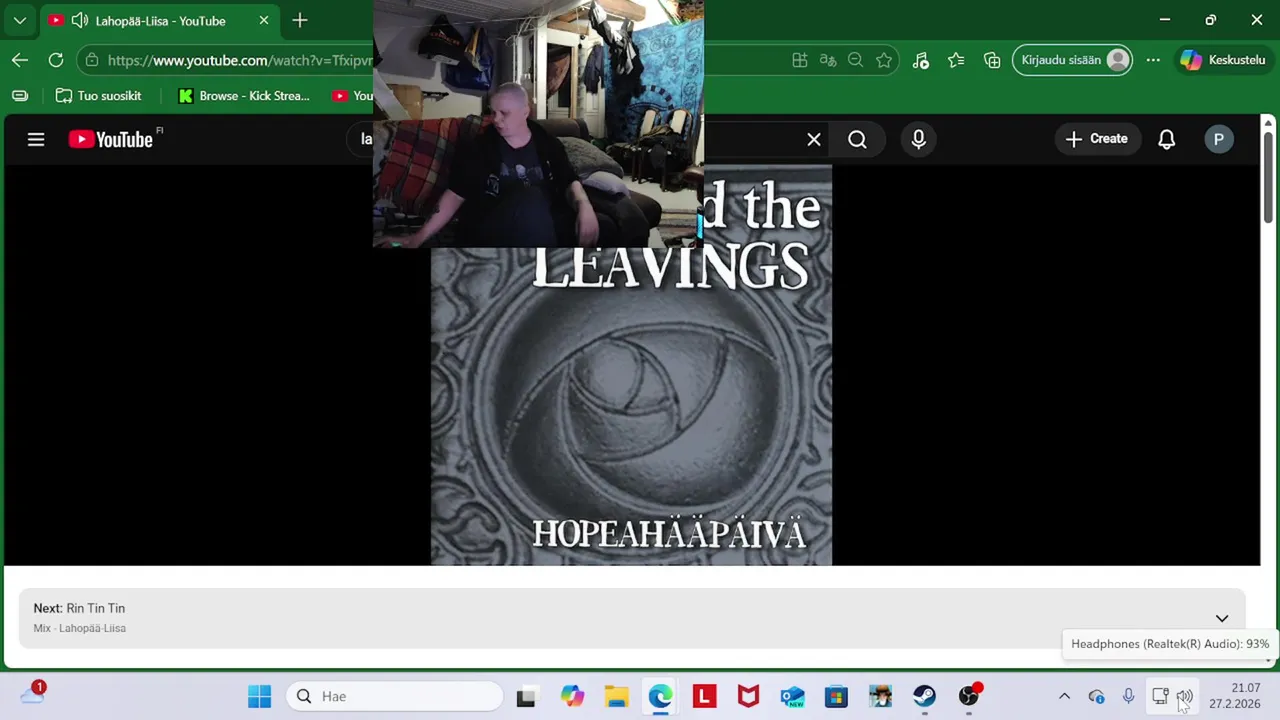Open the weather widget on taskbar
Viewport: 1280px width, 720px height.
point(32,695)
